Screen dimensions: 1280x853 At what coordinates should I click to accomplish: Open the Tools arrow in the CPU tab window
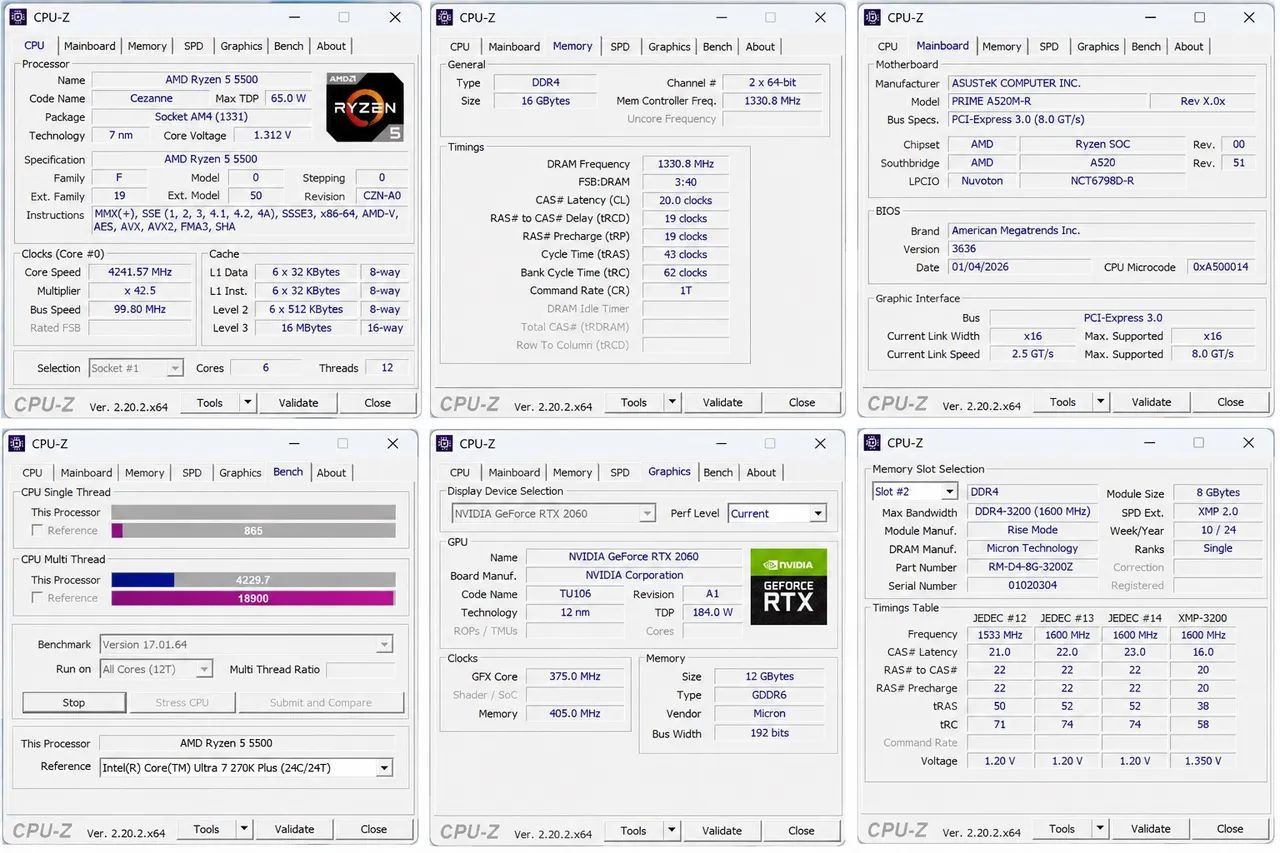pos(248,403)
